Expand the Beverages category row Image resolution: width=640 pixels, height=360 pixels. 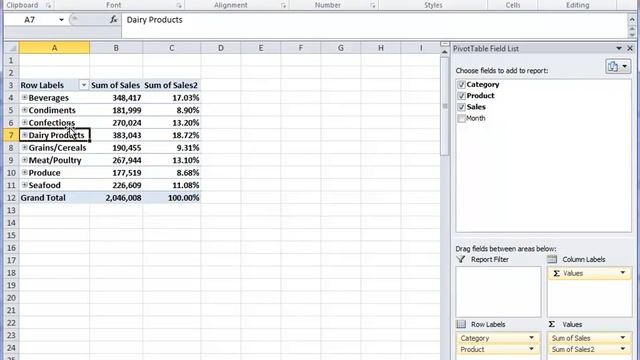coord(24,98)
